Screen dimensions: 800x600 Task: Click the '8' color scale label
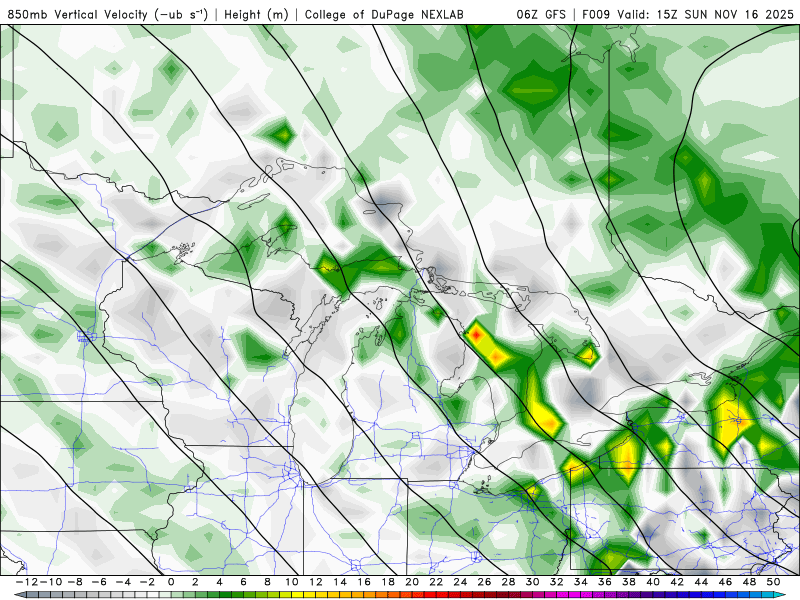click(267, 582)
